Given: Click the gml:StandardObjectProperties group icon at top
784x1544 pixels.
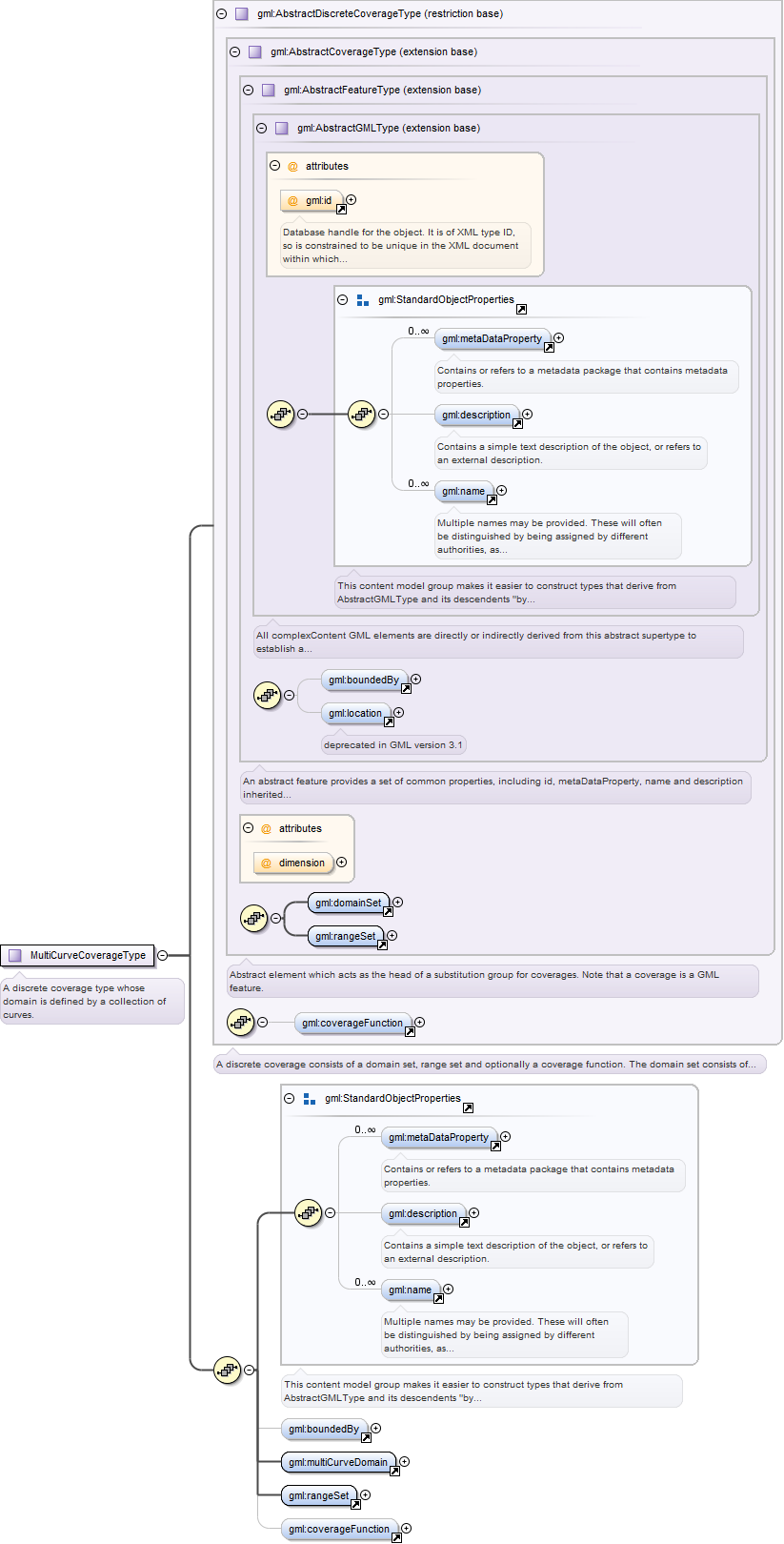Looking at the screenshot, I should coord(363,300).
